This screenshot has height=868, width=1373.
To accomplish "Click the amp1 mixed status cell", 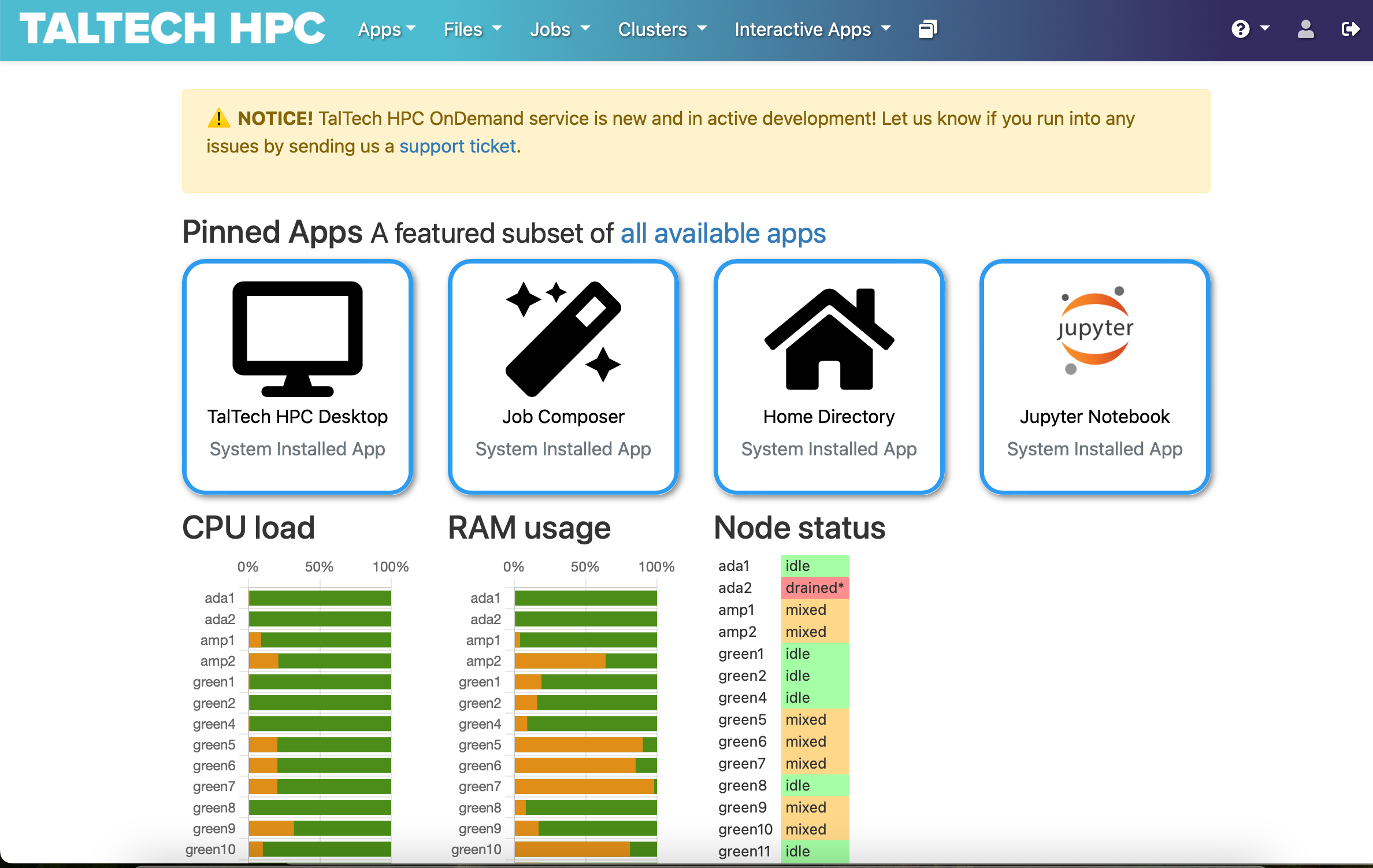I will click(x=815, y=610).
